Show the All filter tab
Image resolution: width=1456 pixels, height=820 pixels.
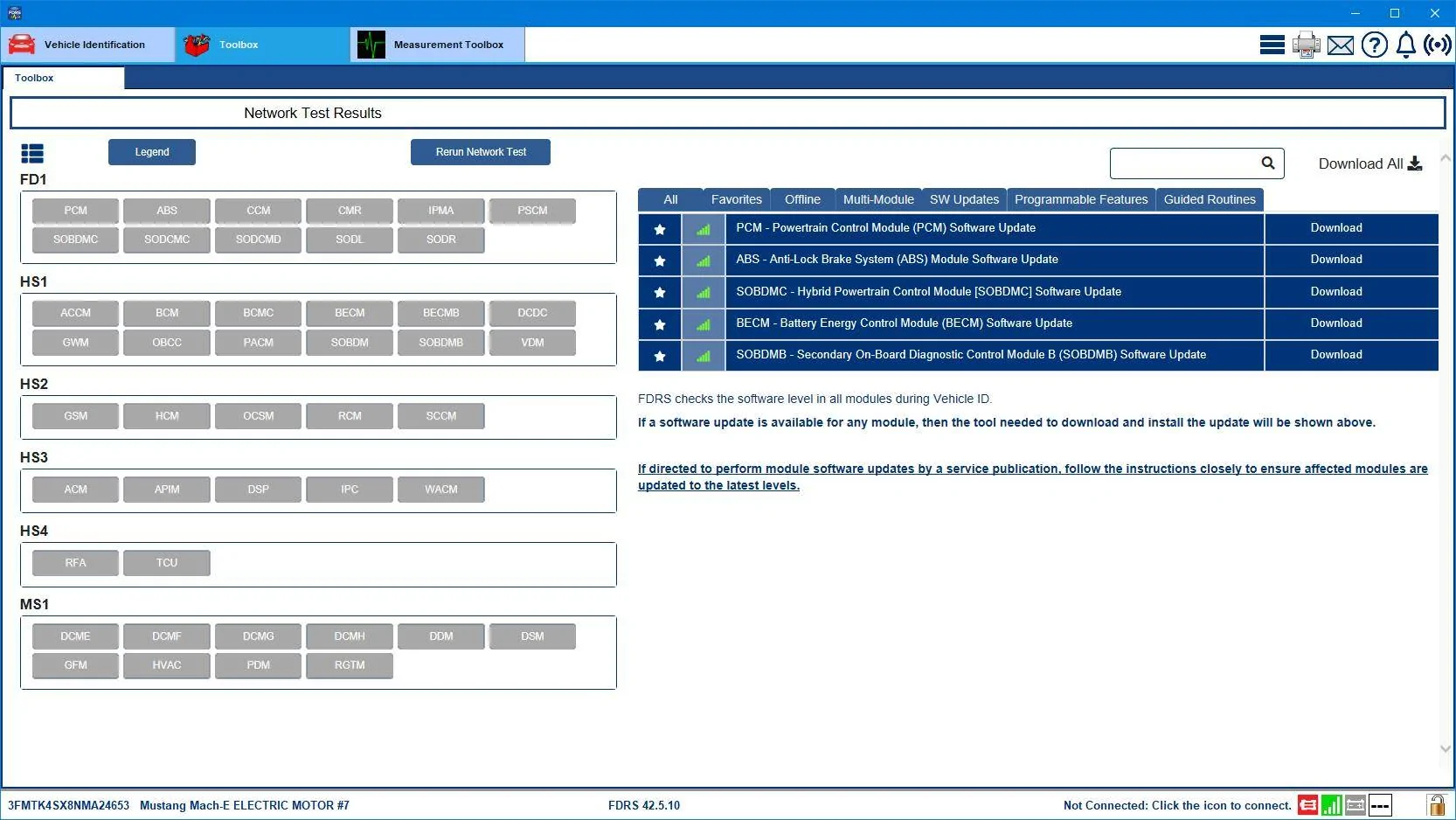(x=670, y=199)
